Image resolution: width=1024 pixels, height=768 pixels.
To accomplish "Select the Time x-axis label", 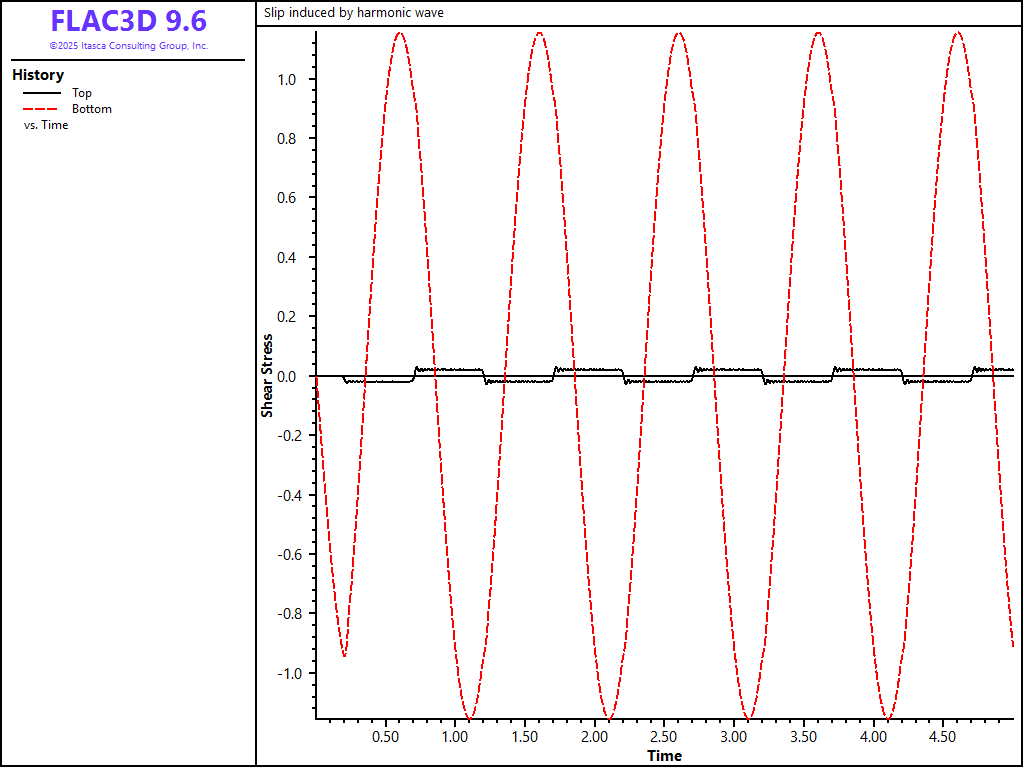I will [x=664, y=755].
